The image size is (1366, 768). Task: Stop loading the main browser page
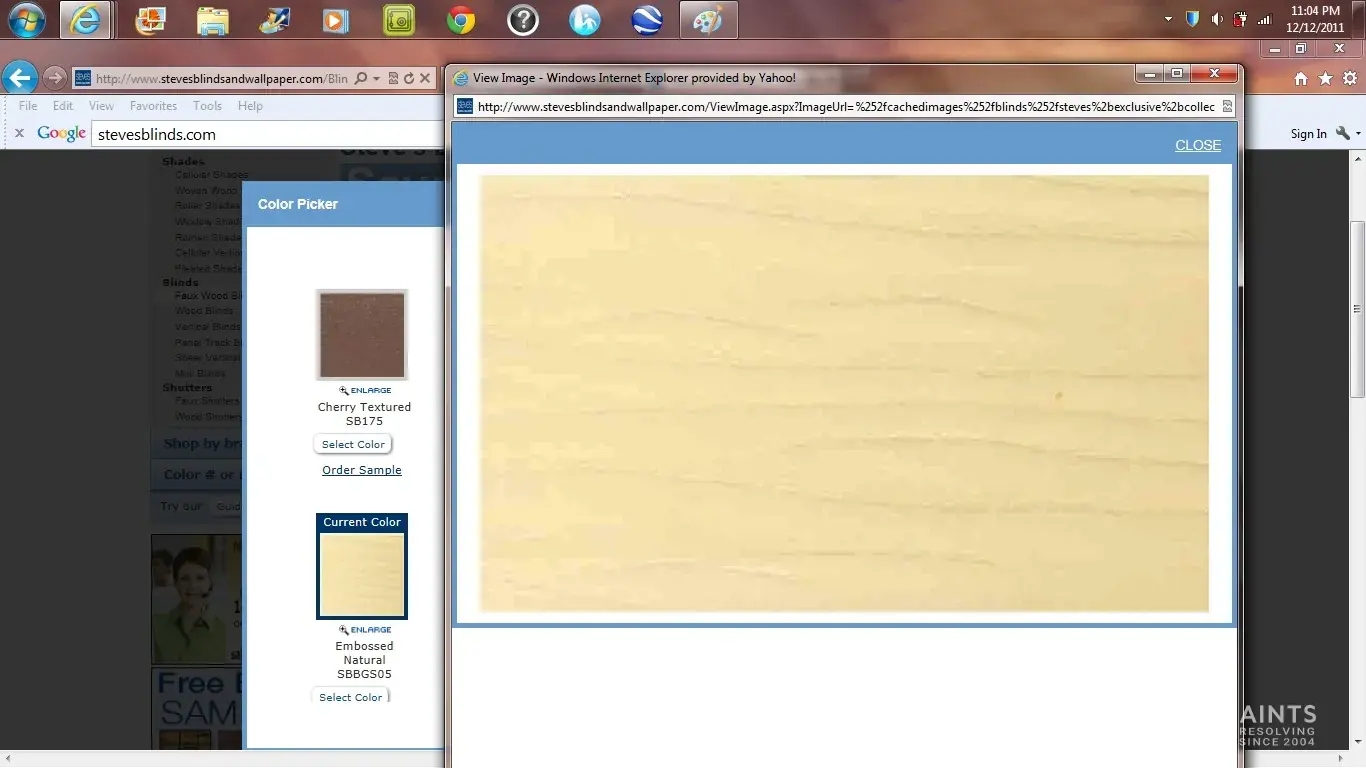[x=425, y=78]
